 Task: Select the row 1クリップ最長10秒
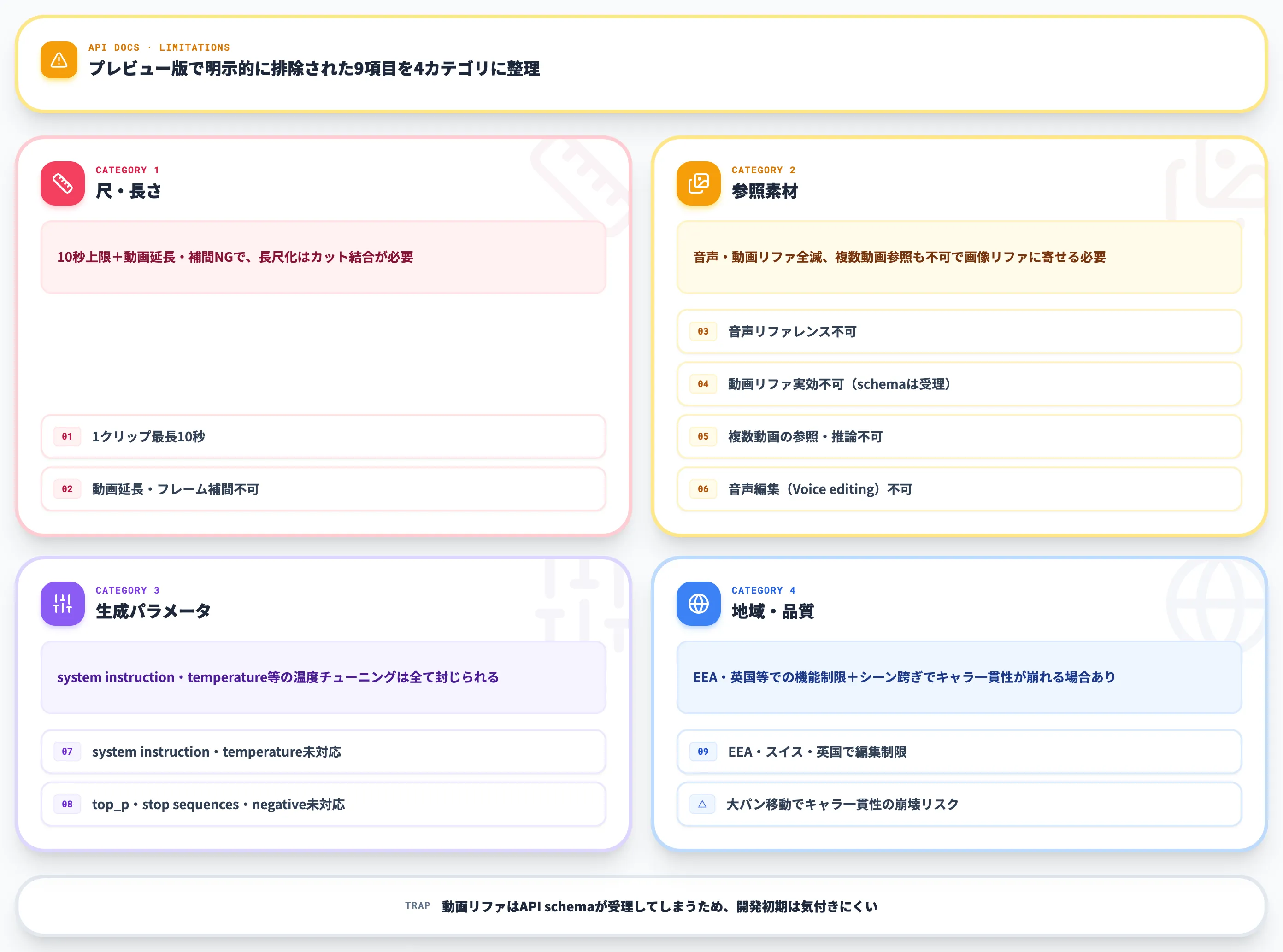click(324, 436)
